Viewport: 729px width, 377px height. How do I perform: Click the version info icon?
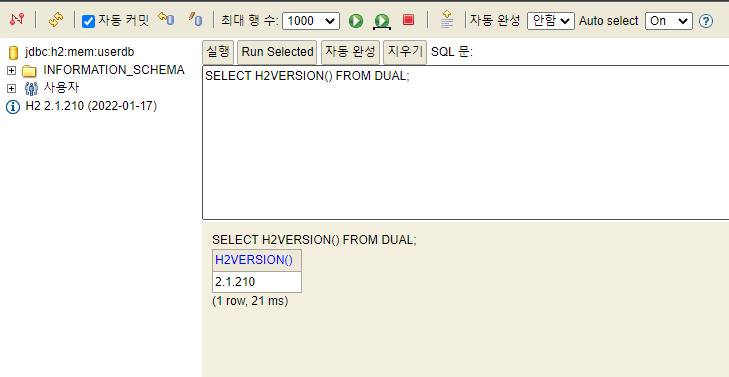click(13, 107)
